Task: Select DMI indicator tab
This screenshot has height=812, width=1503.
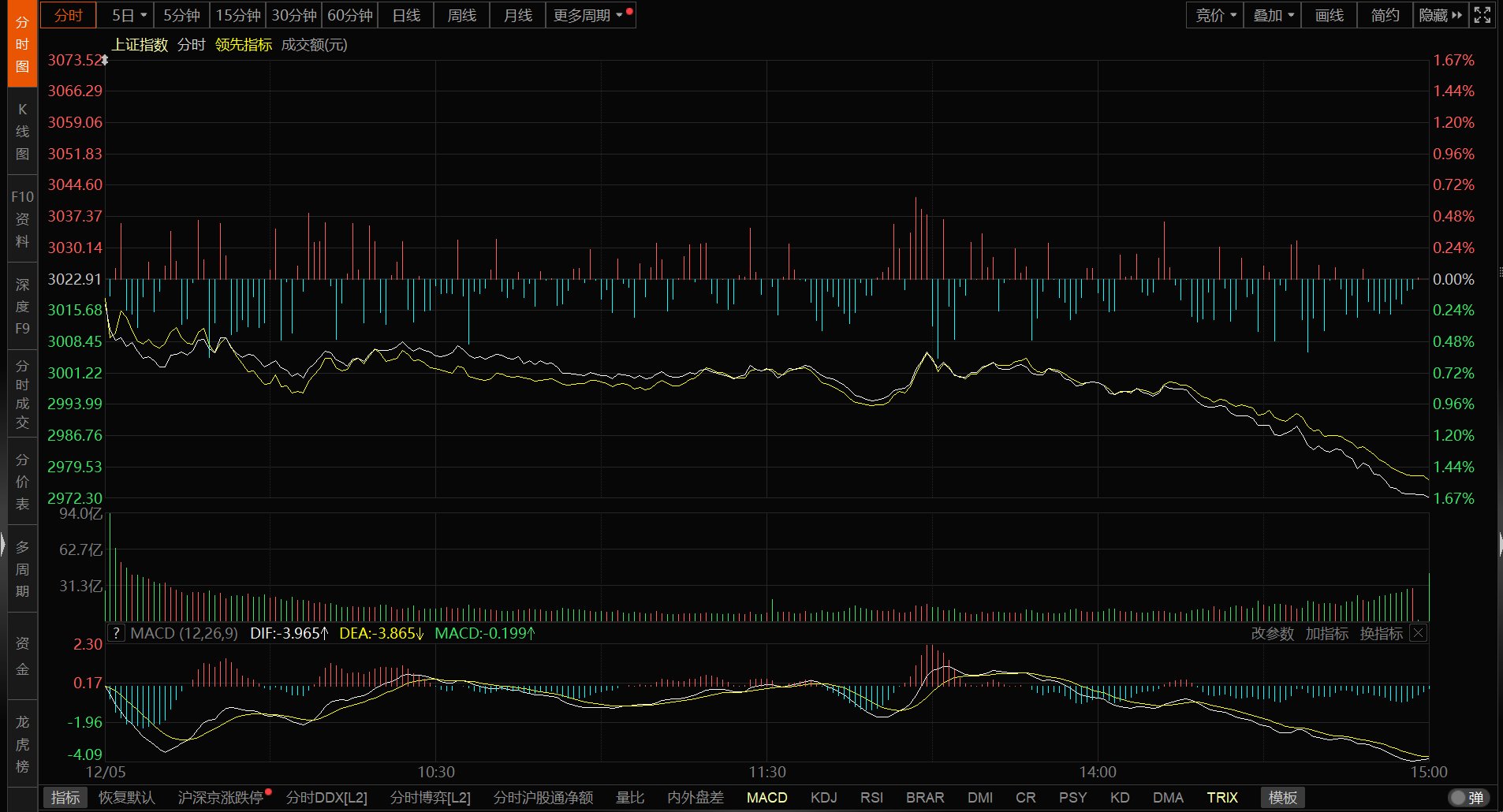Action: 980,798
